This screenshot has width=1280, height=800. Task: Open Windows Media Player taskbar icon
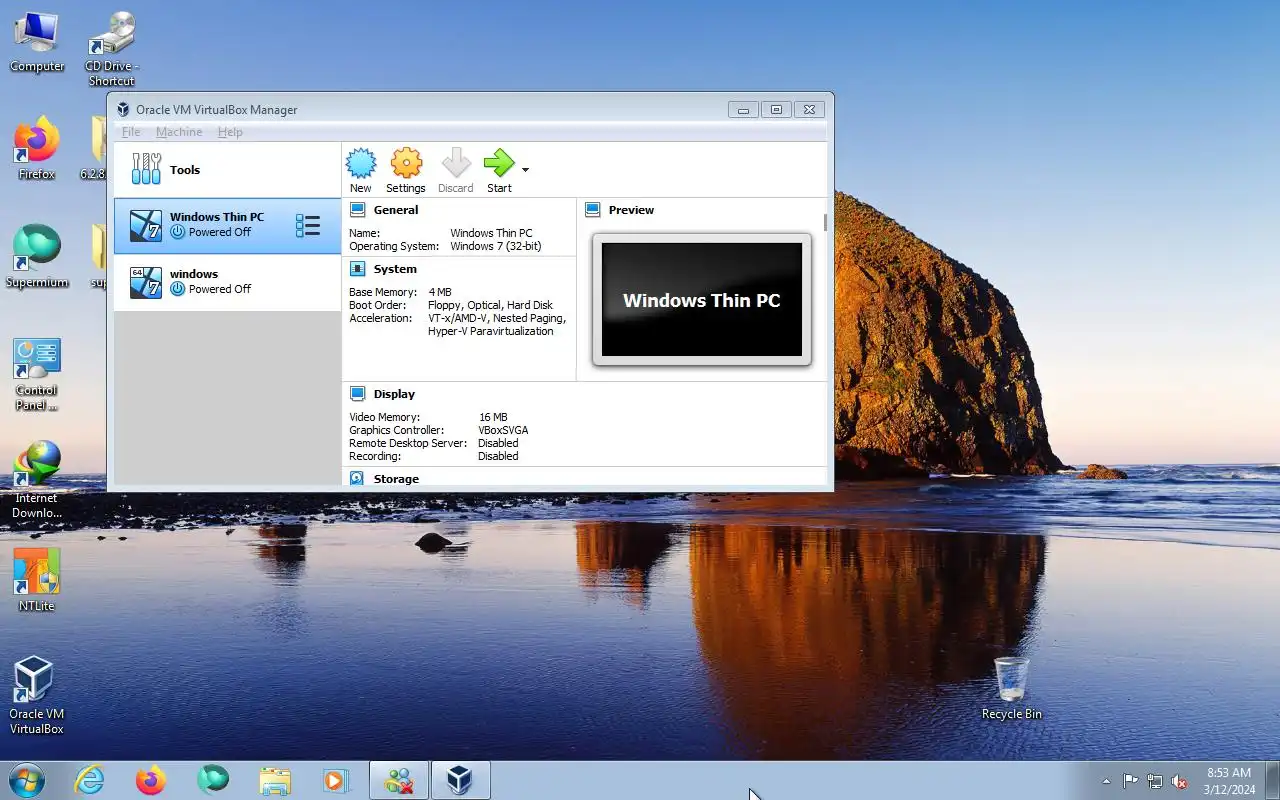(335, 780)
